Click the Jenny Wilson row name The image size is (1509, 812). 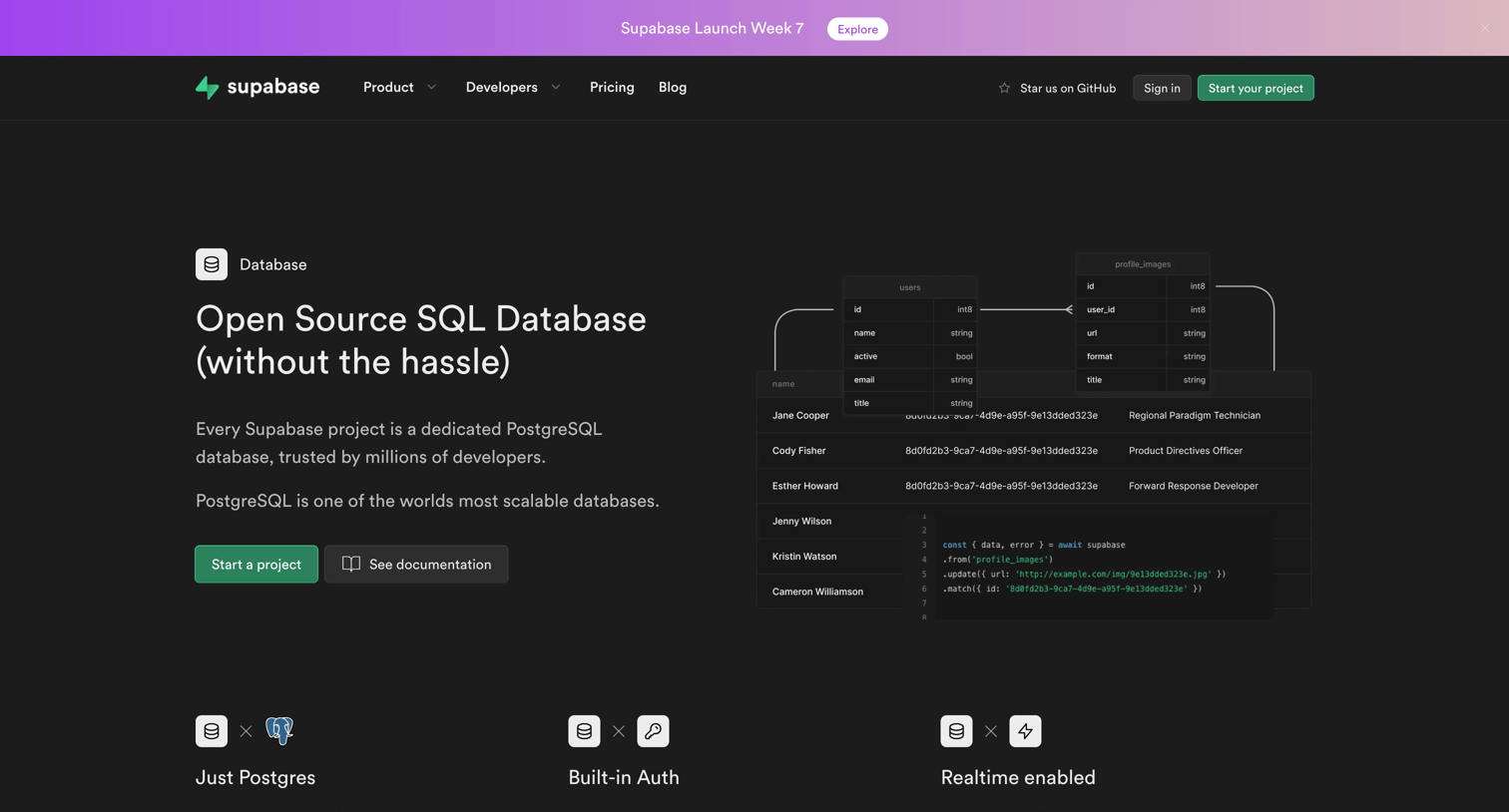(801, 521)
